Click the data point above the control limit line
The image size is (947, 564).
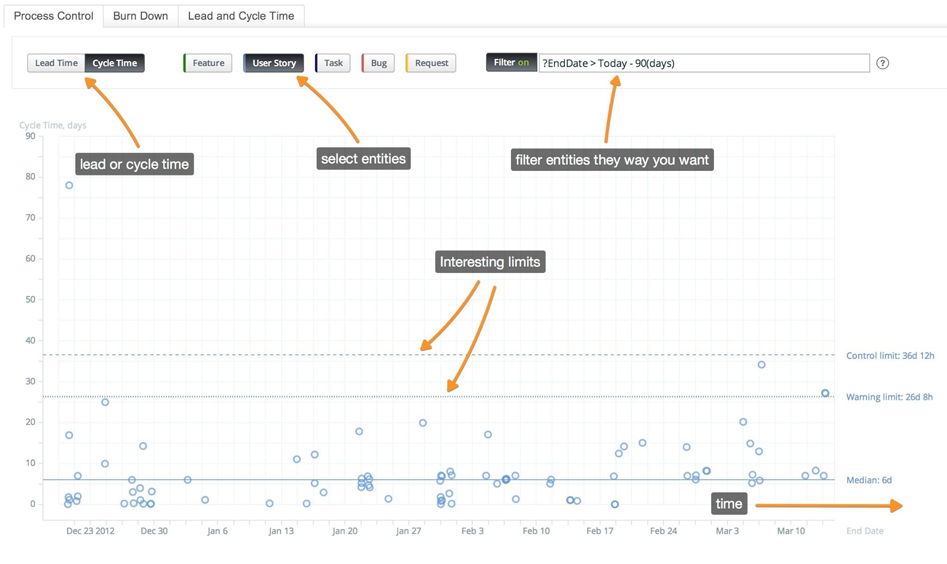(x=762, y=365)
